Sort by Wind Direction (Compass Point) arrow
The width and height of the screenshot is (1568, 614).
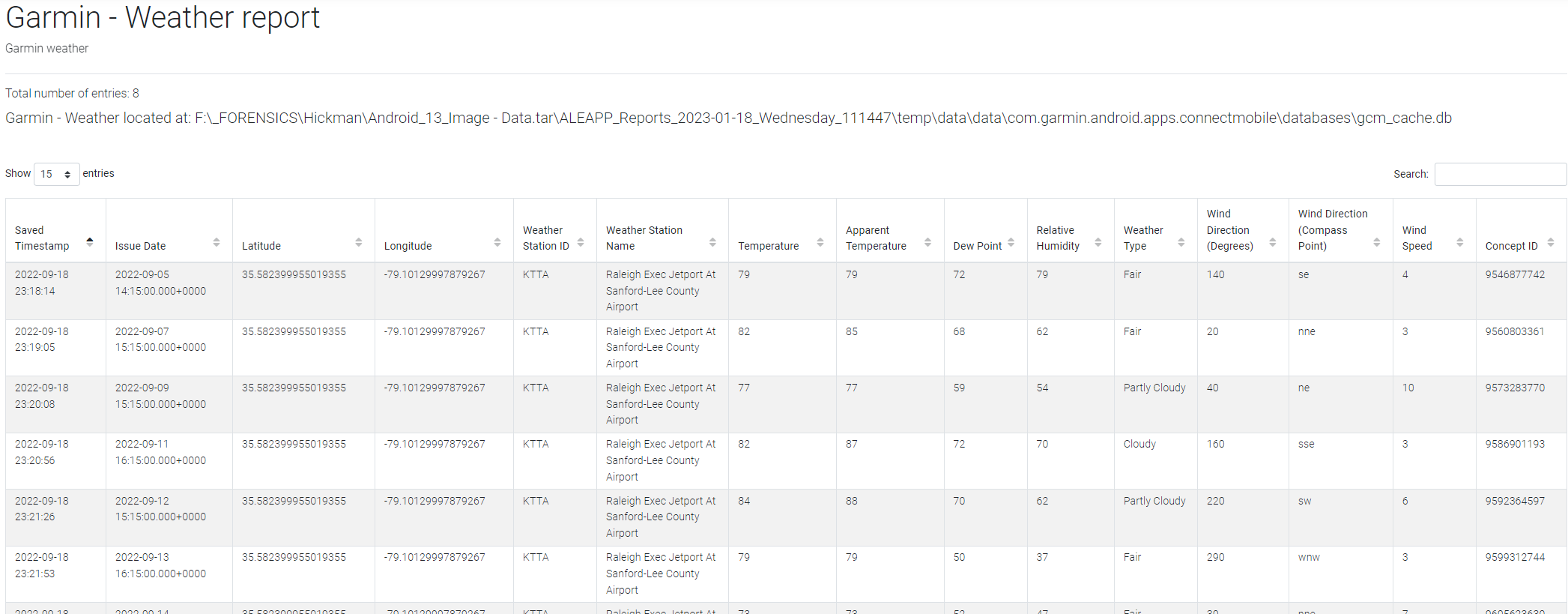click(x=1377, y=241)
